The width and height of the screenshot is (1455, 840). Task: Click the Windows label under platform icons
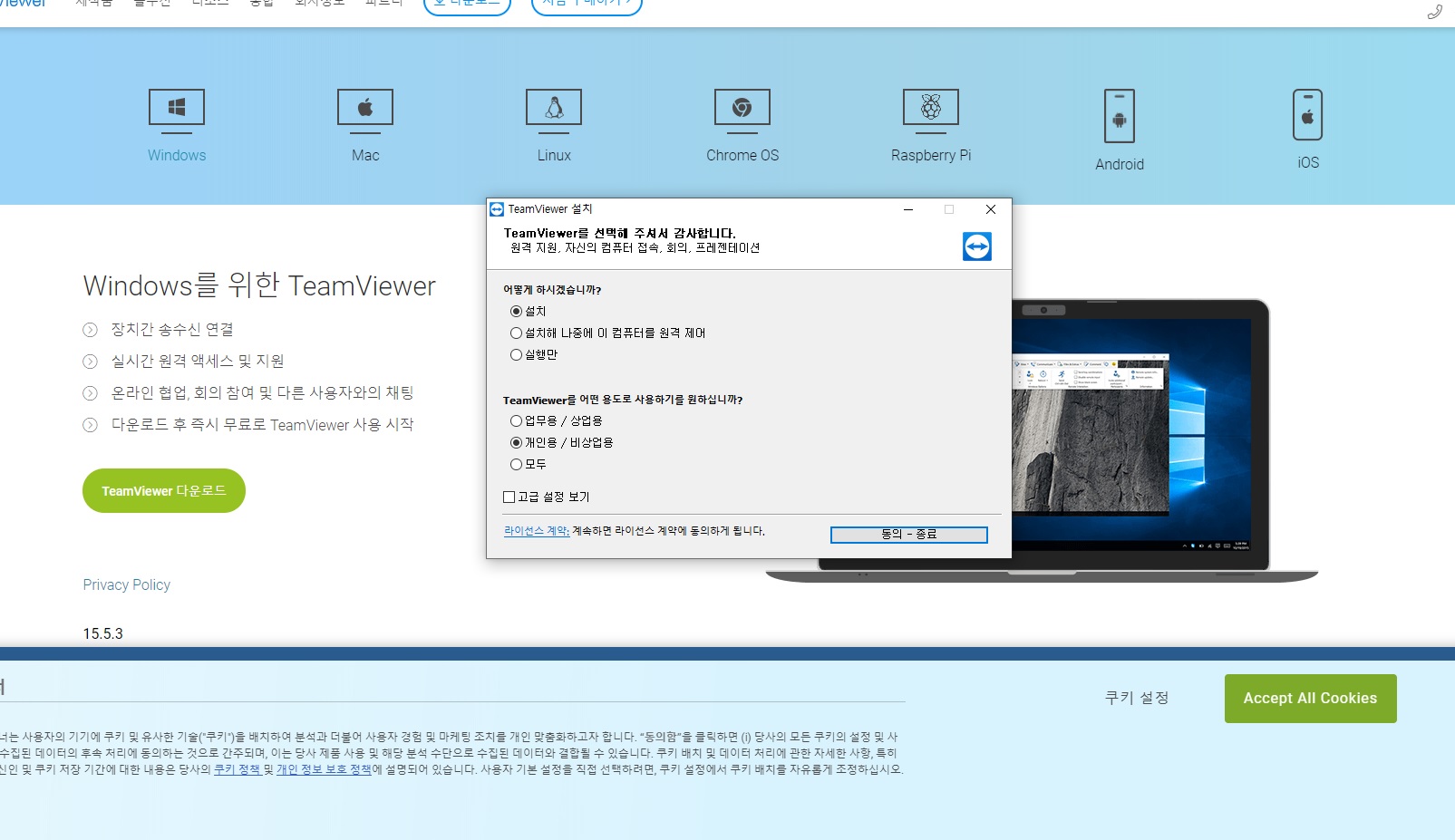coord(177,155)
